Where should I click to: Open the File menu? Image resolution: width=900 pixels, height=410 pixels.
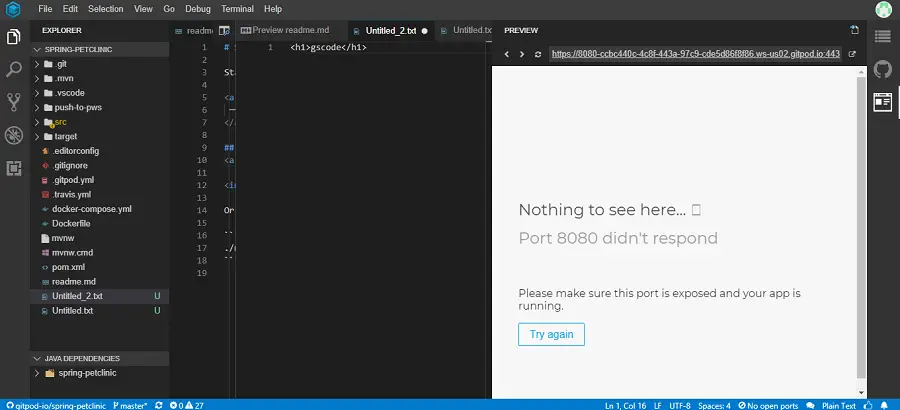coord(45,9)
